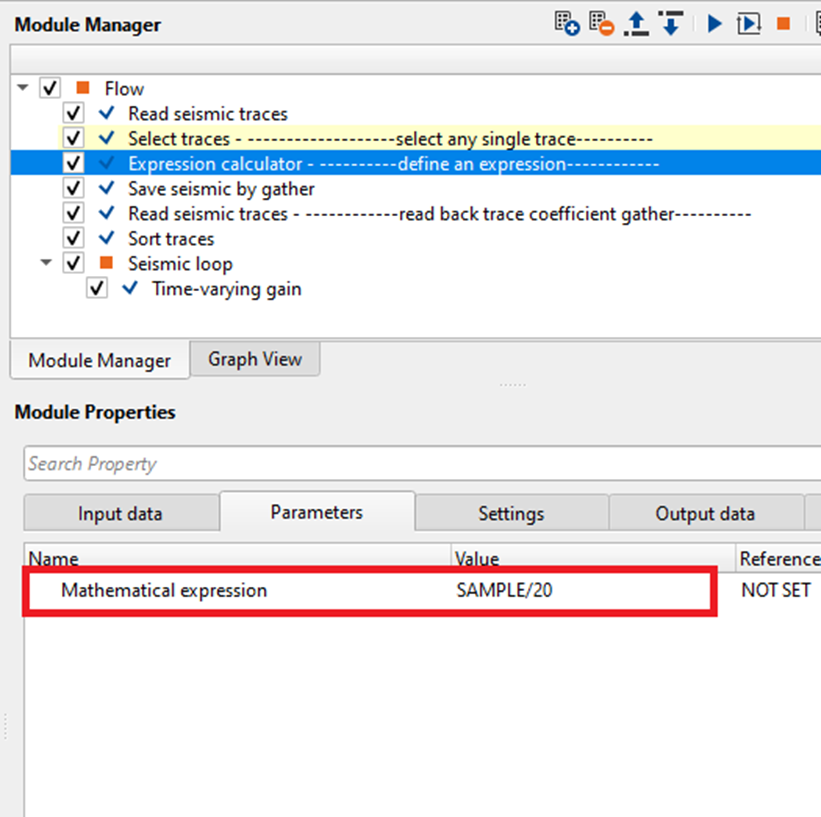Collapse the Flow tree node
This screenshot has width=821, height=817.
[x=23, y=89]
